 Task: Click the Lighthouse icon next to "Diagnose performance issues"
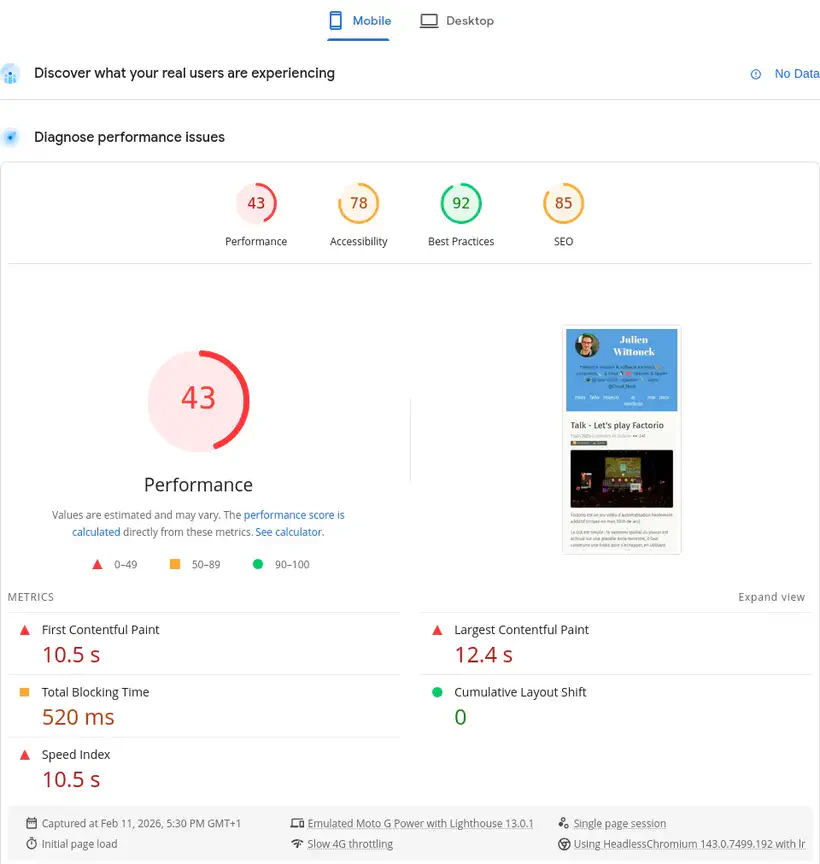coord(11,135)
